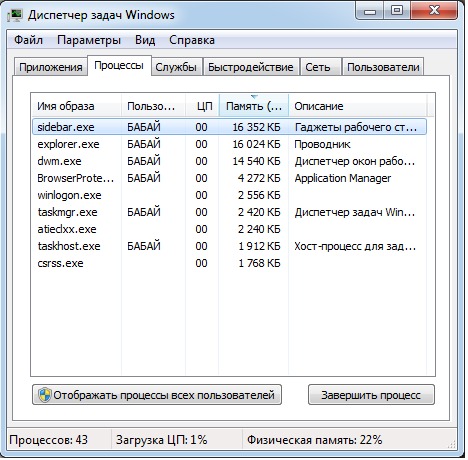468x460 pixels.
Task: Click Процессов: 43 status bar entry
Action: [x=49, y=440]
